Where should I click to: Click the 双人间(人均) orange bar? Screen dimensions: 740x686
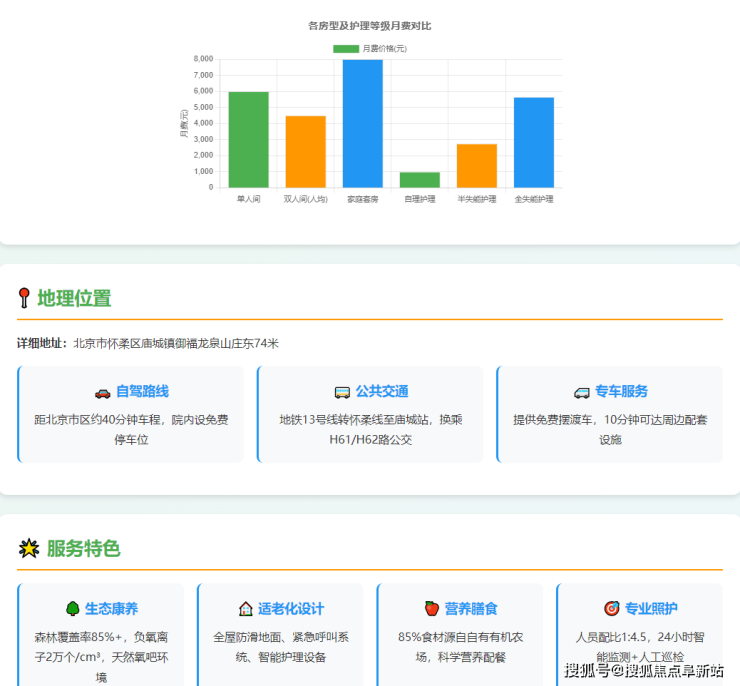305,151
